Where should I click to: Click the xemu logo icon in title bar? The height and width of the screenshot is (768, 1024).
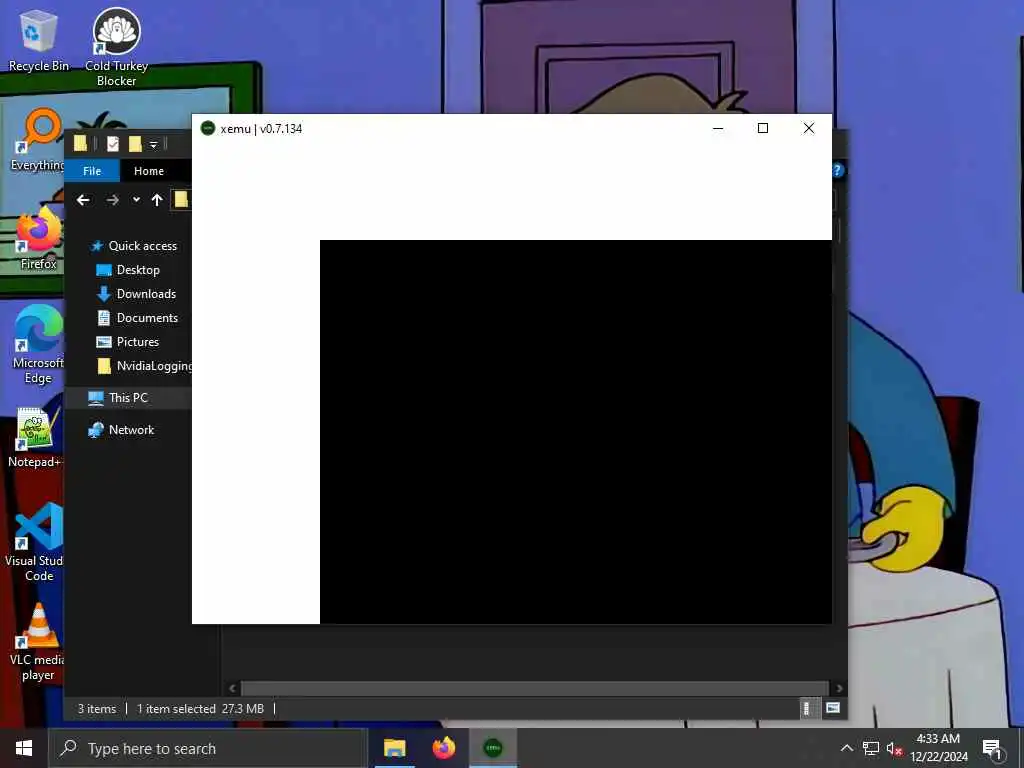point(208,128)
